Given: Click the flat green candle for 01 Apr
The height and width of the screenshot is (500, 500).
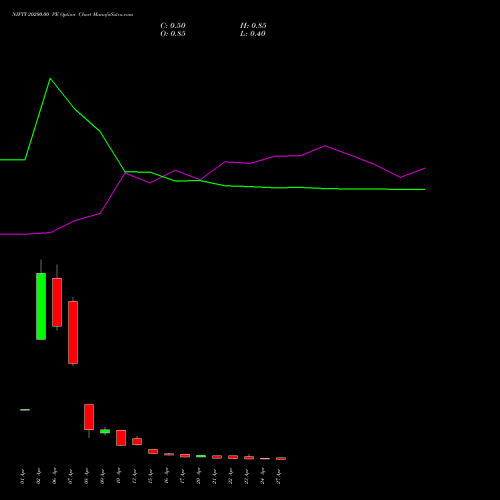Looking at the screenshot, I should tap(25, 410).
